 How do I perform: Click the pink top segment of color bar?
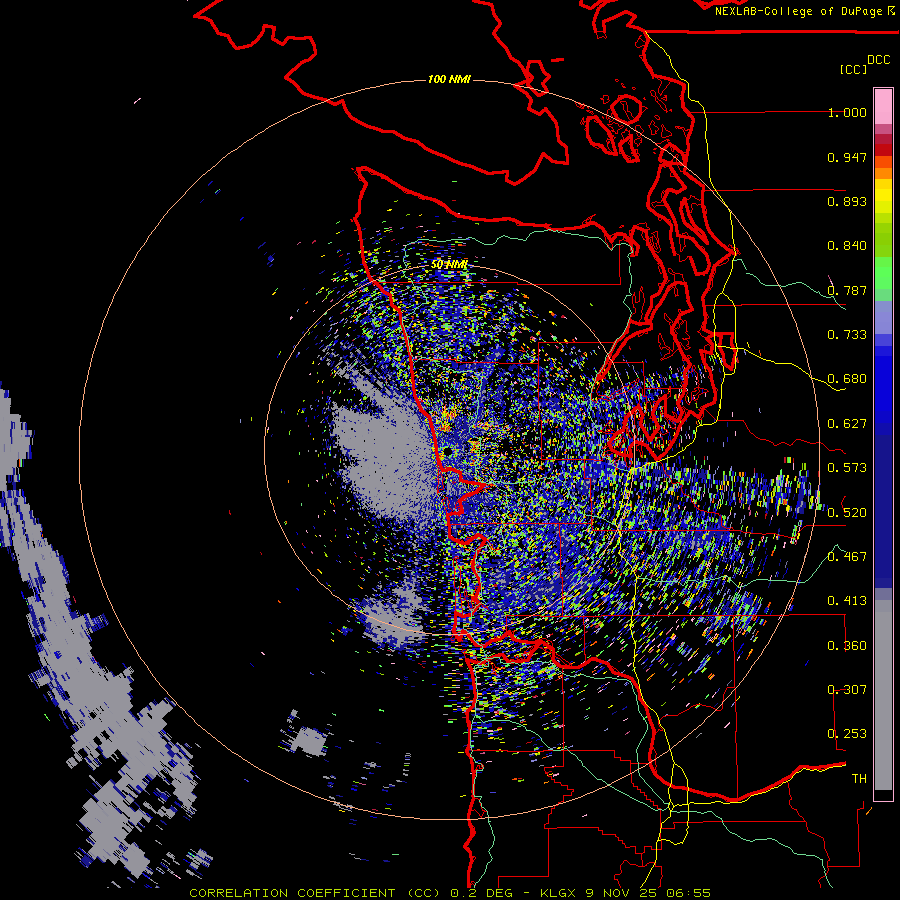tap(883, 106)
